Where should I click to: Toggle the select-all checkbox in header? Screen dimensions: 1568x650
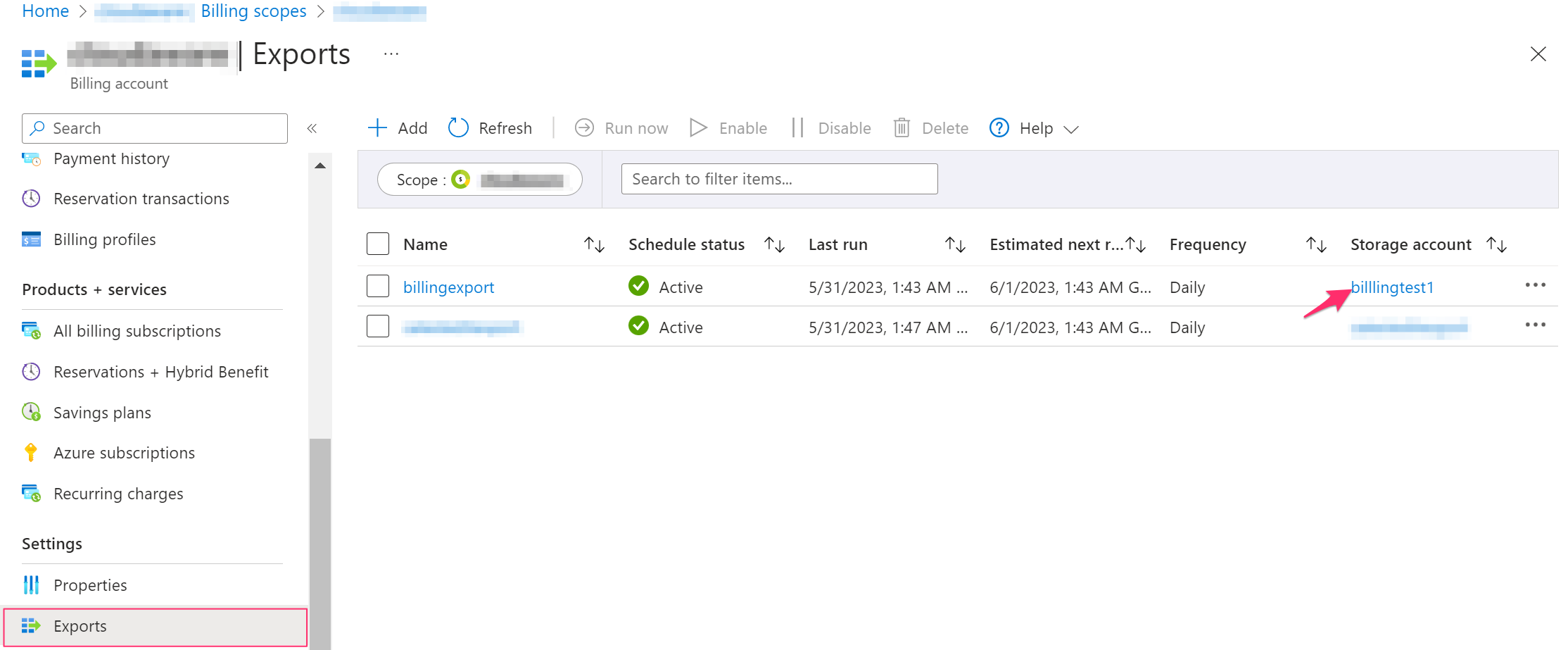pos(378,244)
